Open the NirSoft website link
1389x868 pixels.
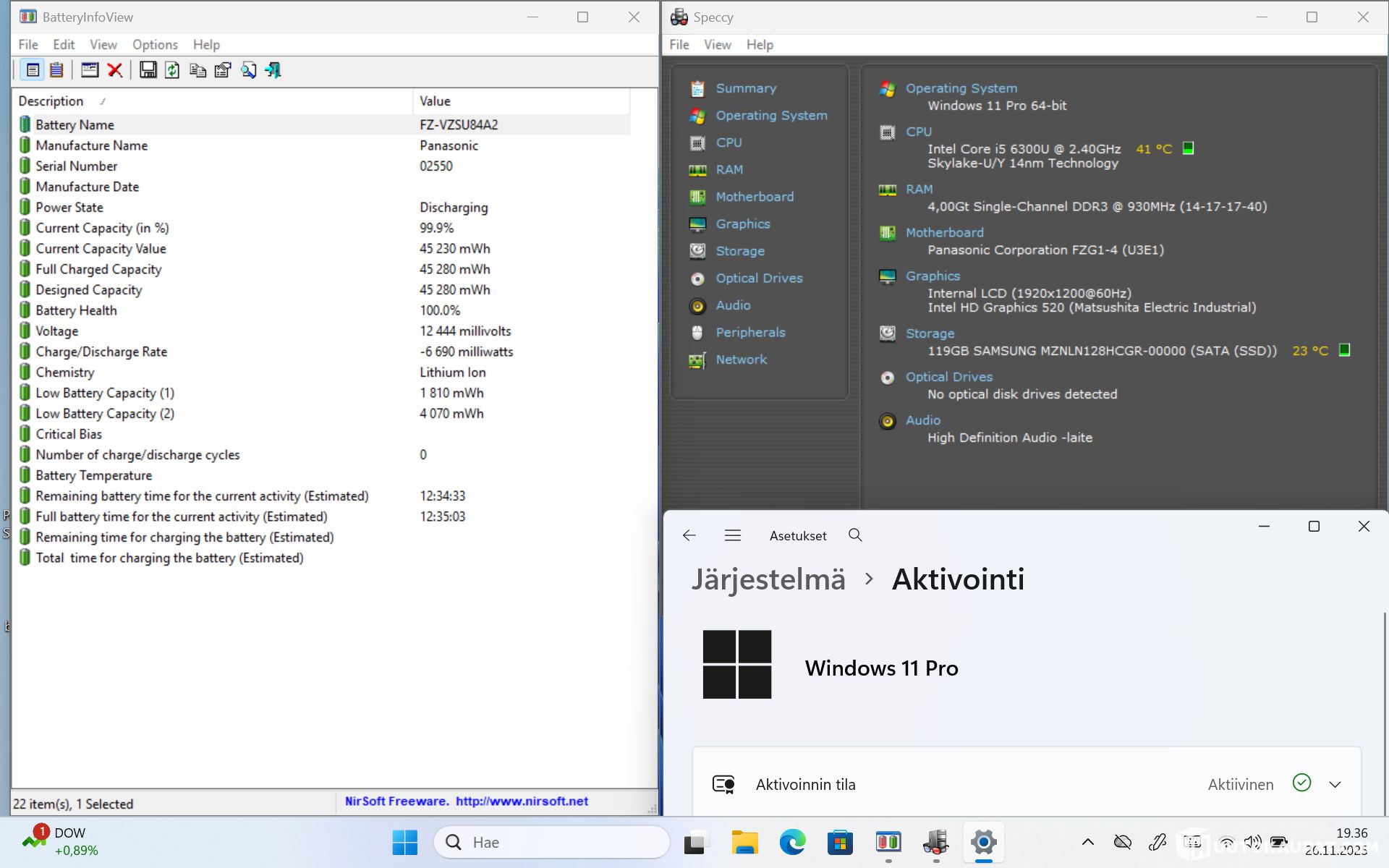(x=522, y=801)
